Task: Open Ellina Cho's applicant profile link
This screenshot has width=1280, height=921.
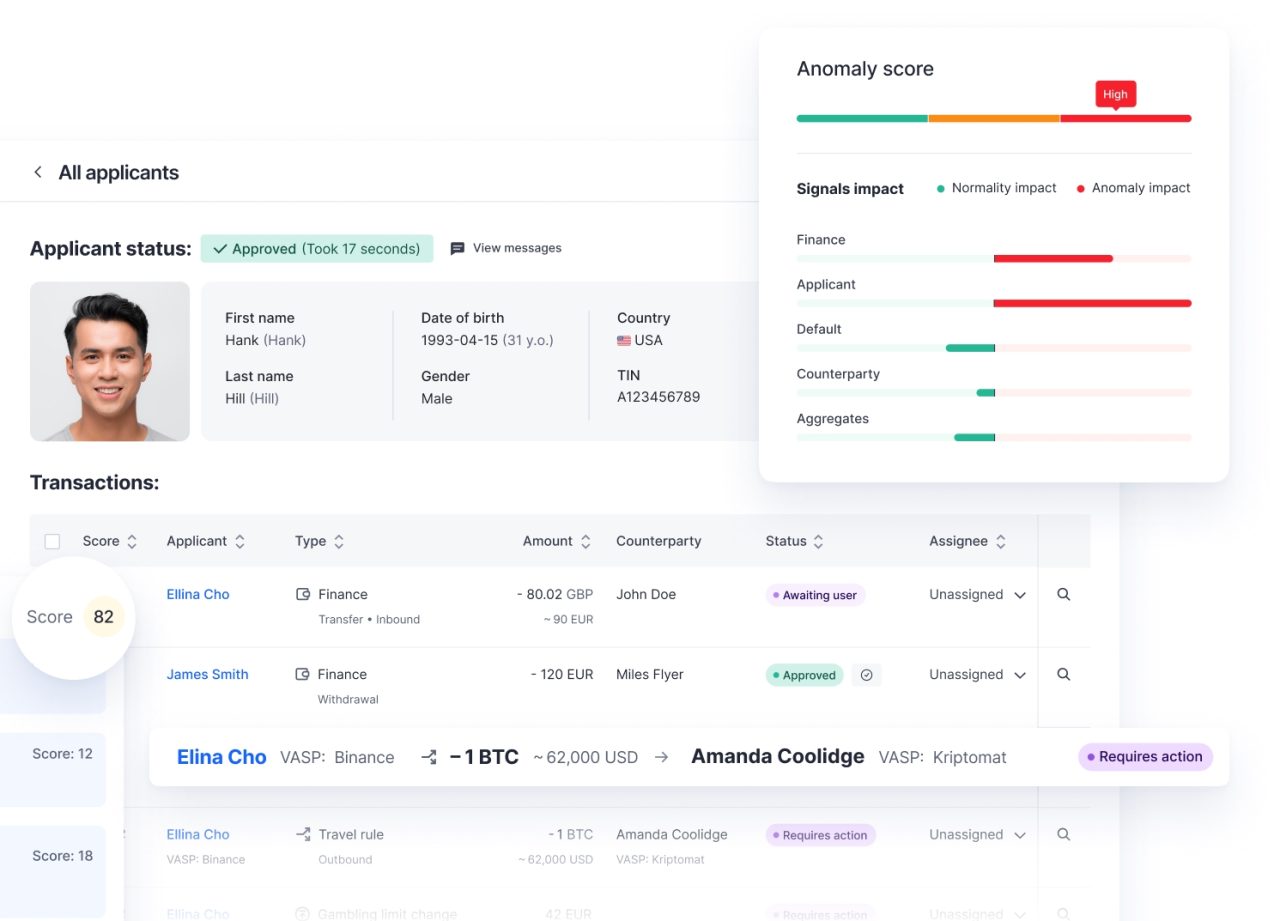Action: pyautogui.click(x=197, y=593)
